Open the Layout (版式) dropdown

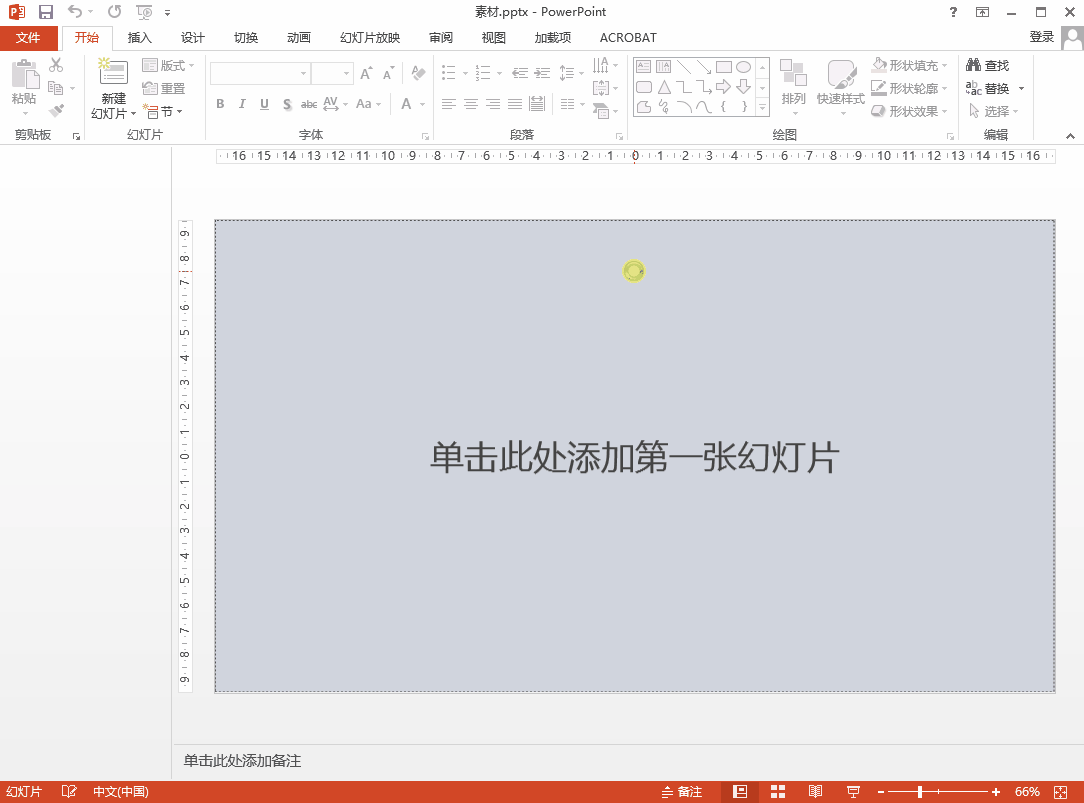(x=168, y=66)
